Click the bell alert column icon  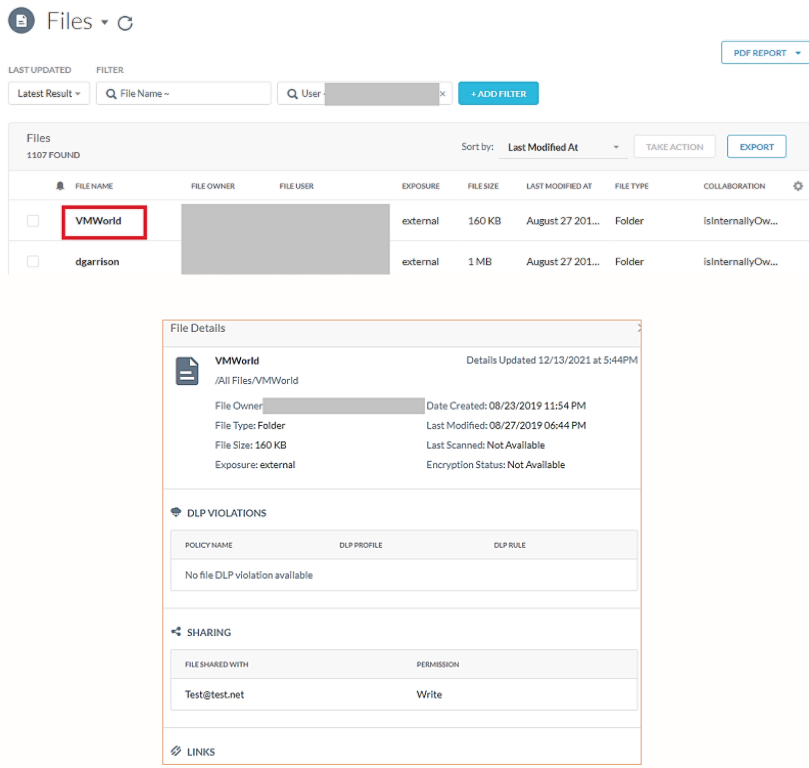pos(60,186)
